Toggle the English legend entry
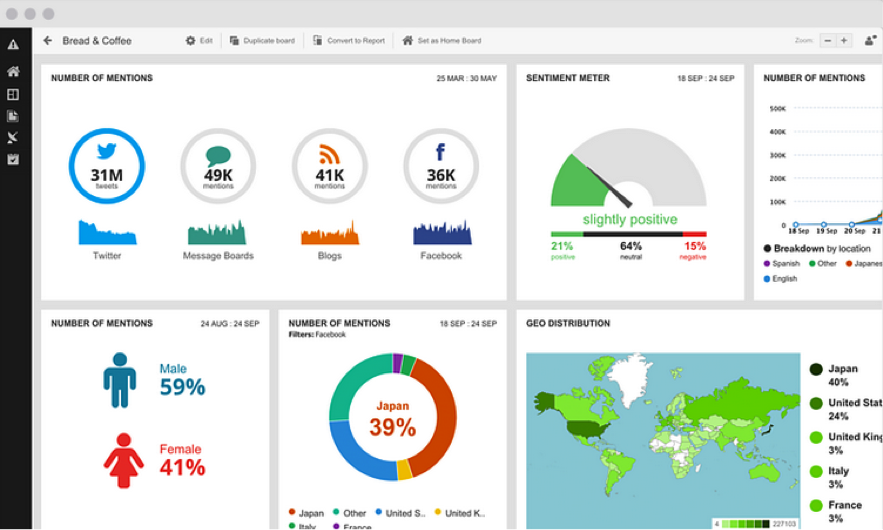 (x=781, y=279)
